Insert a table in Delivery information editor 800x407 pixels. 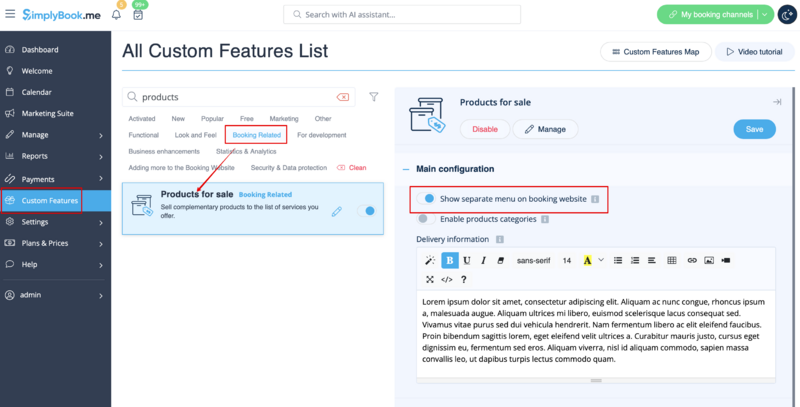point(670,260)
